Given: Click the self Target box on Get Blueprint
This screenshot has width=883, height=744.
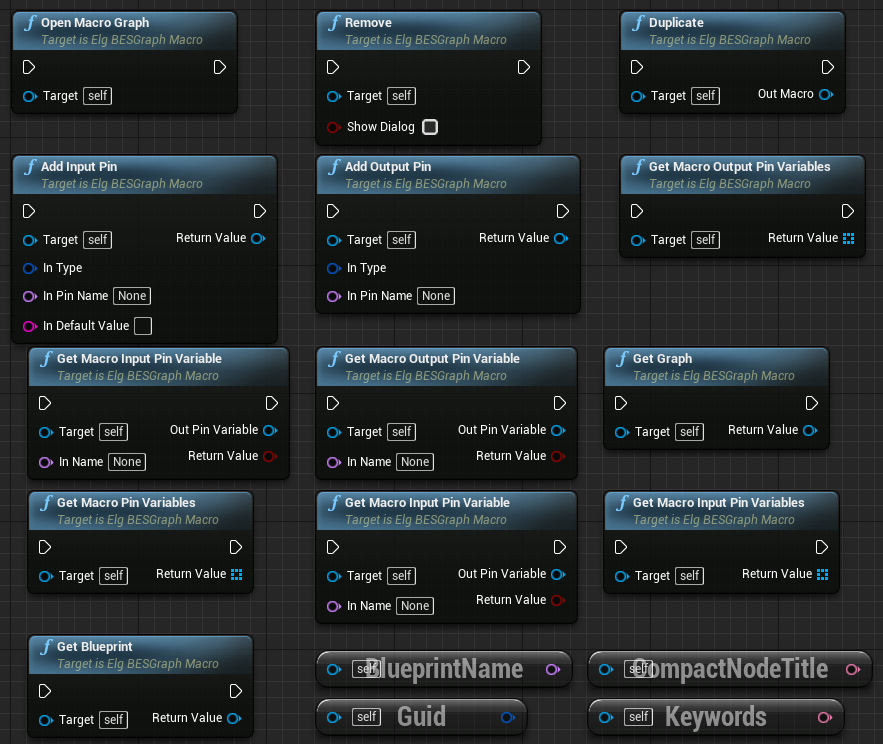Looking at the screenshot, I should click(x=114, y=720).
